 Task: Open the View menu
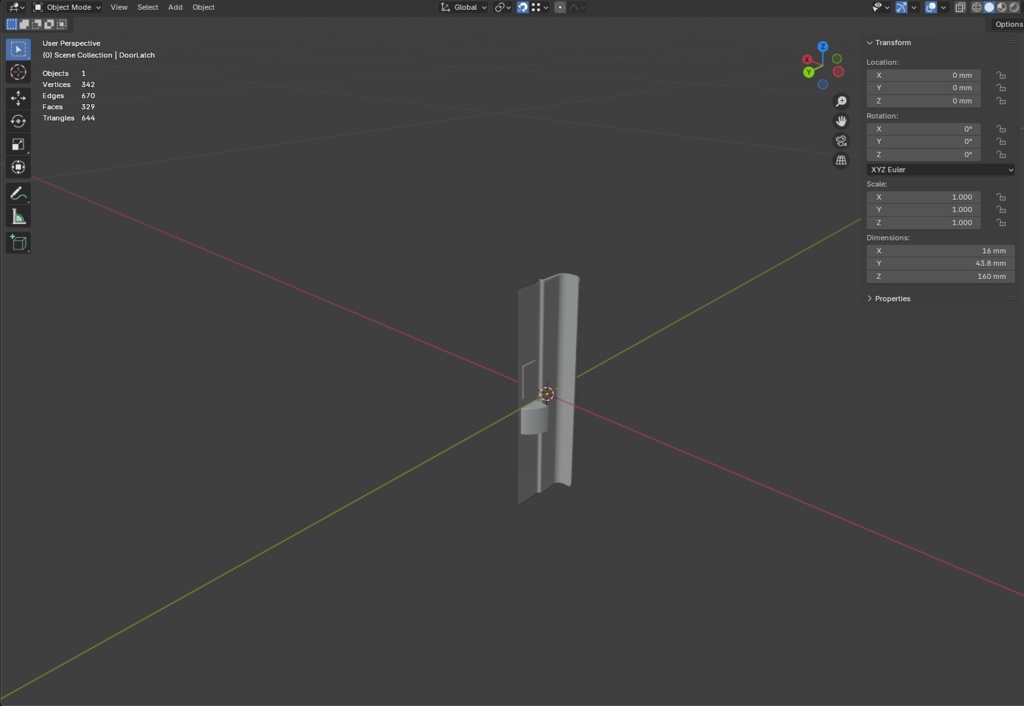point(119,7)
